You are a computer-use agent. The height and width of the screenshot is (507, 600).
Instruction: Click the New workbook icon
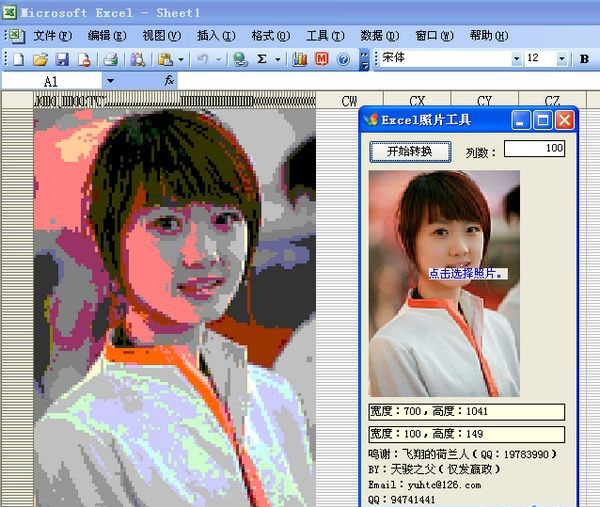18,59
